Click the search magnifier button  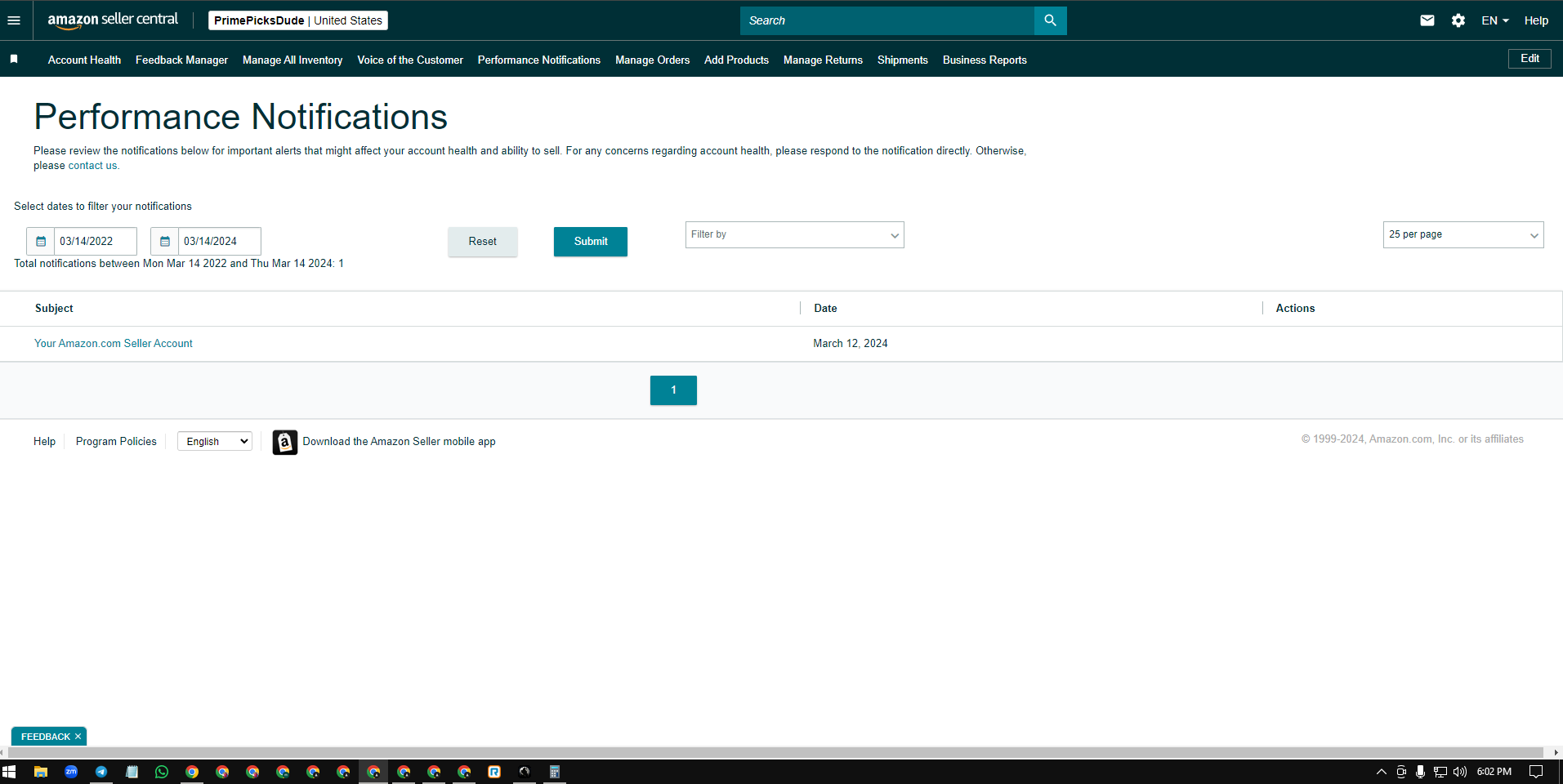point(1050,20)
